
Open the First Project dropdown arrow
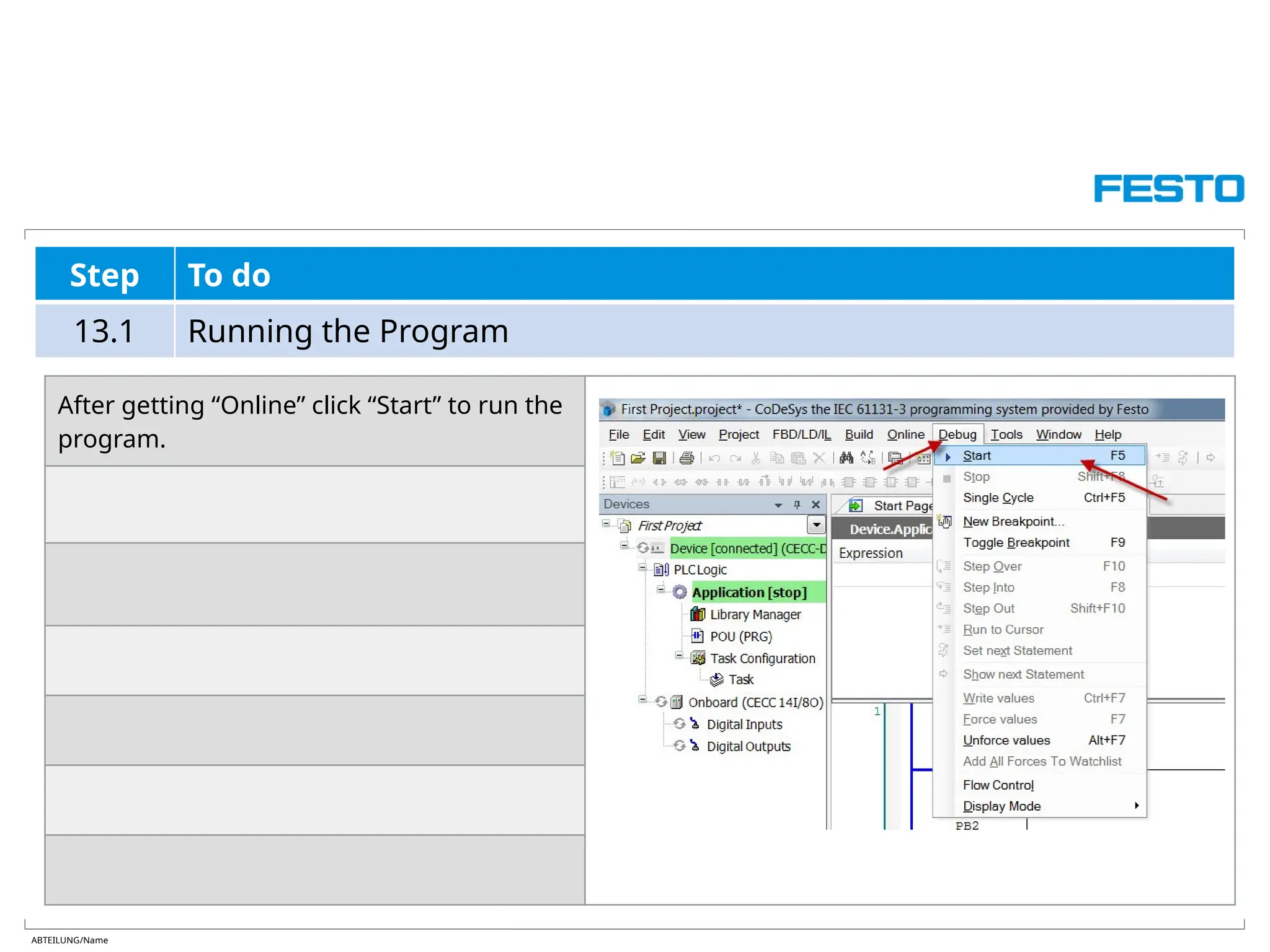[x=817, y=526]
